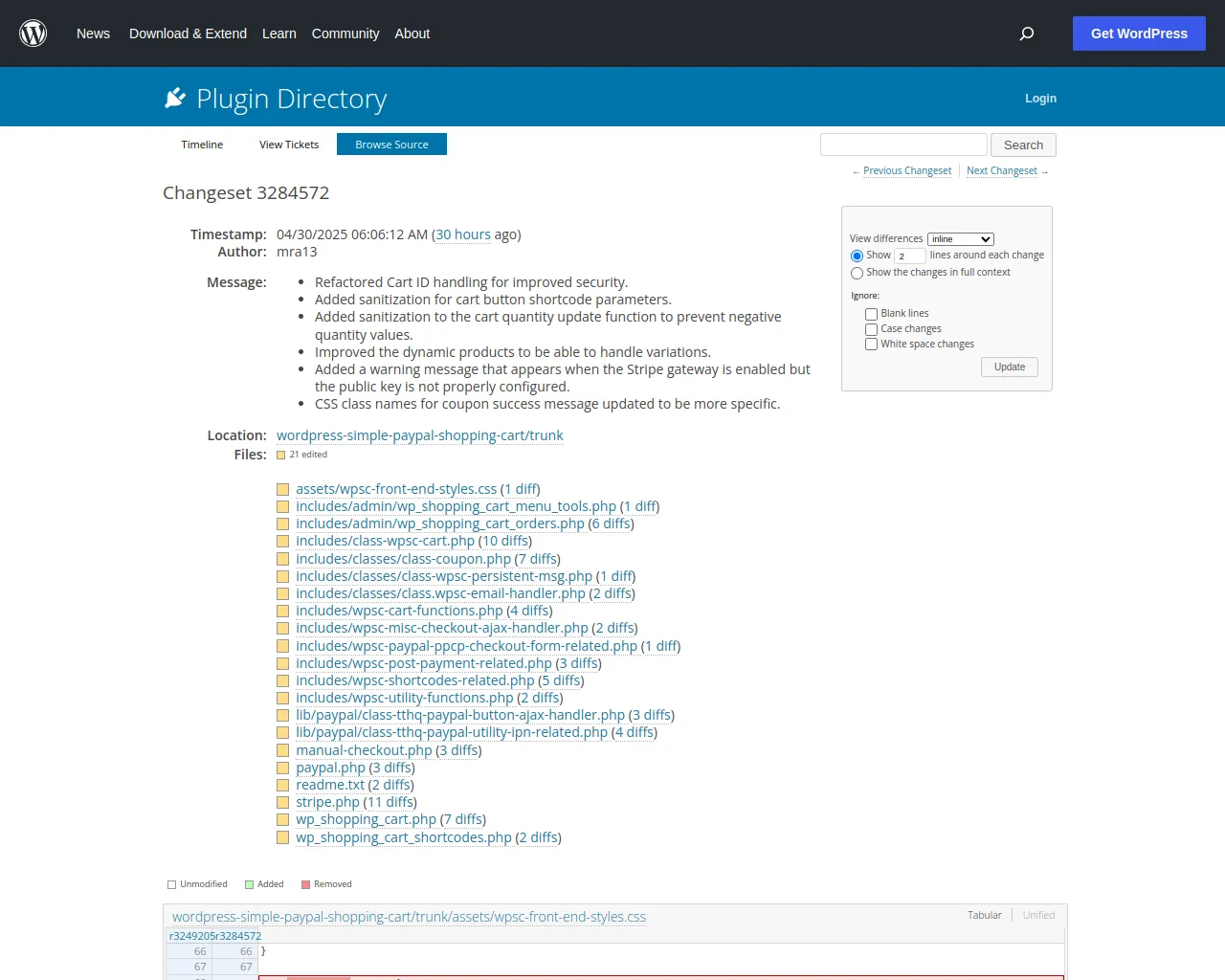Viewport: 1225px width, 980px height.
Task: Open the diff file path wpsc-front-end-styles.css heading
Action: 409,917
